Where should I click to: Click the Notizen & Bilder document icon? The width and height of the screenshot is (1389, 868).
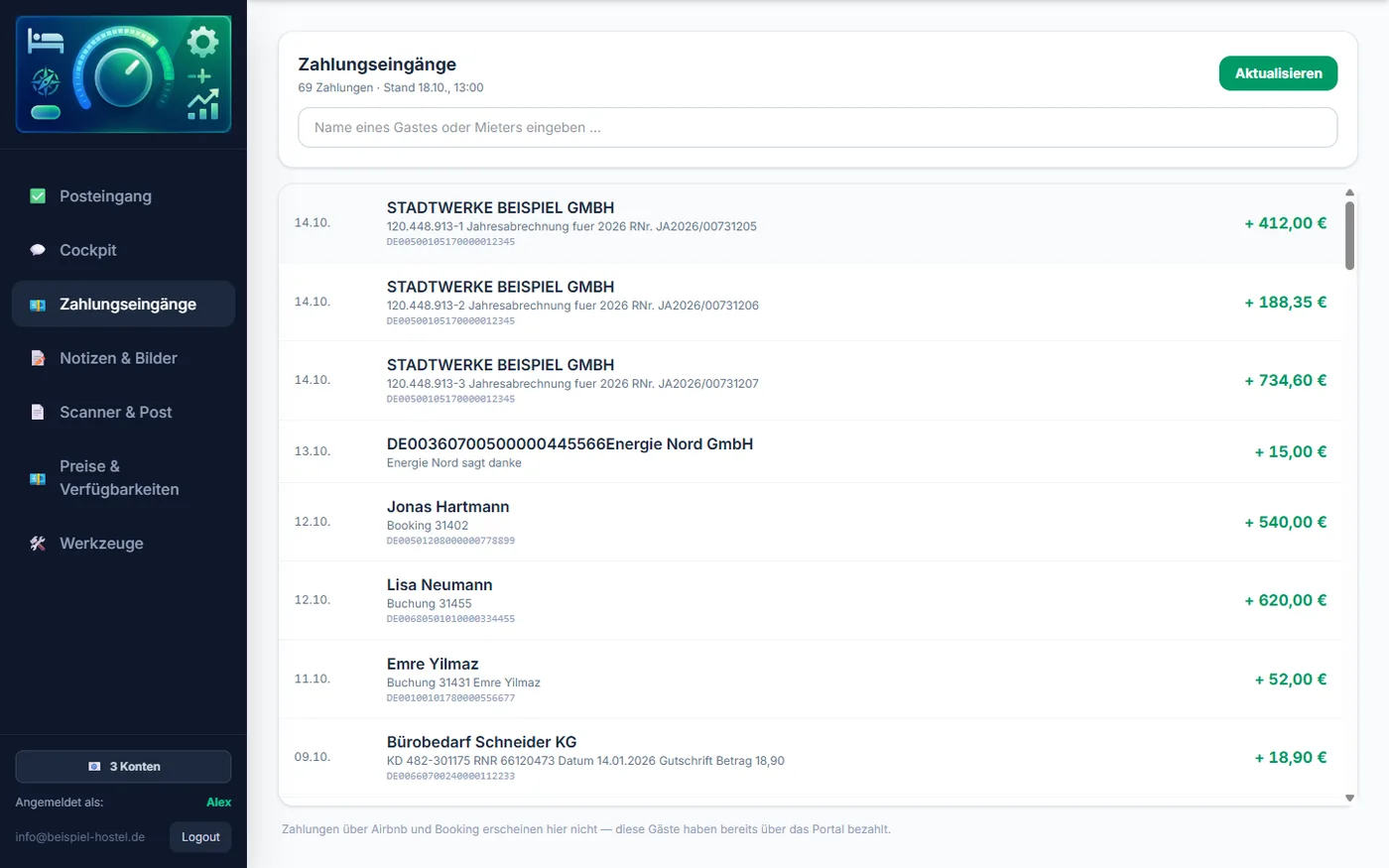pos(38,358)
